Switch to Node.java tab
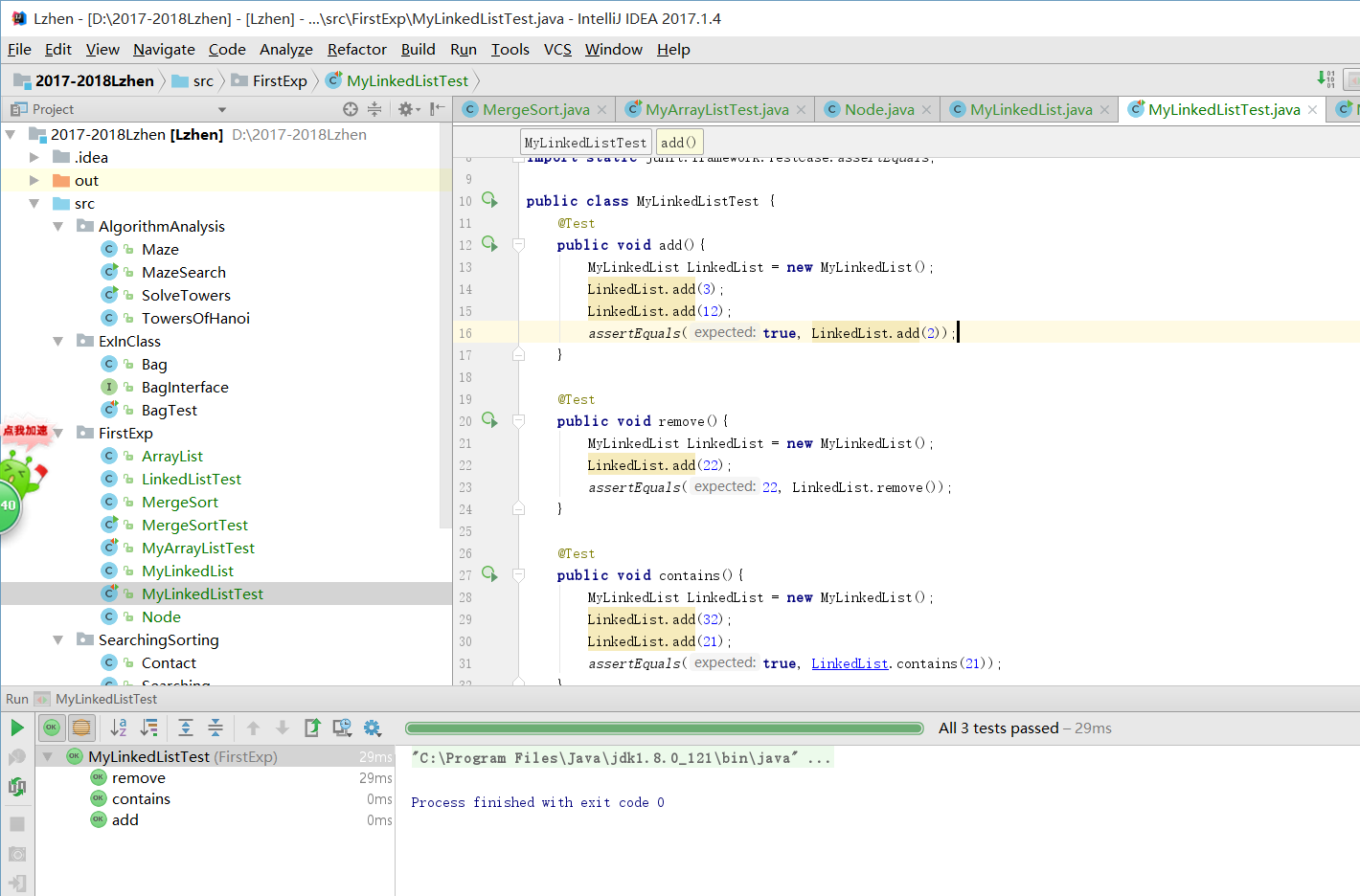The image size is (1360, 896). pyautogui.click(x=878, y=110)
